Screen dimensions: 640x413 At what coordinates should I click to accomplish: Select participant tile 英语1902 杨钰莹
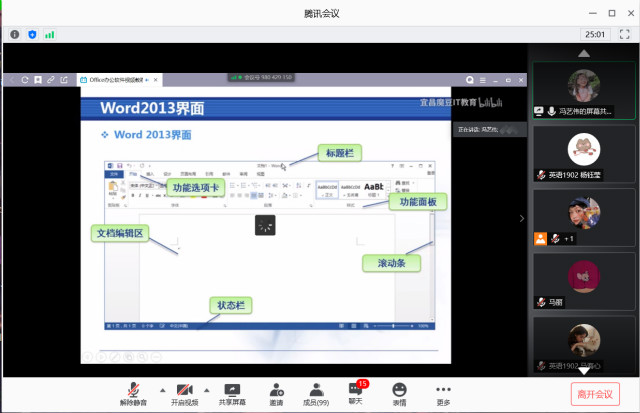pos(584,154)
